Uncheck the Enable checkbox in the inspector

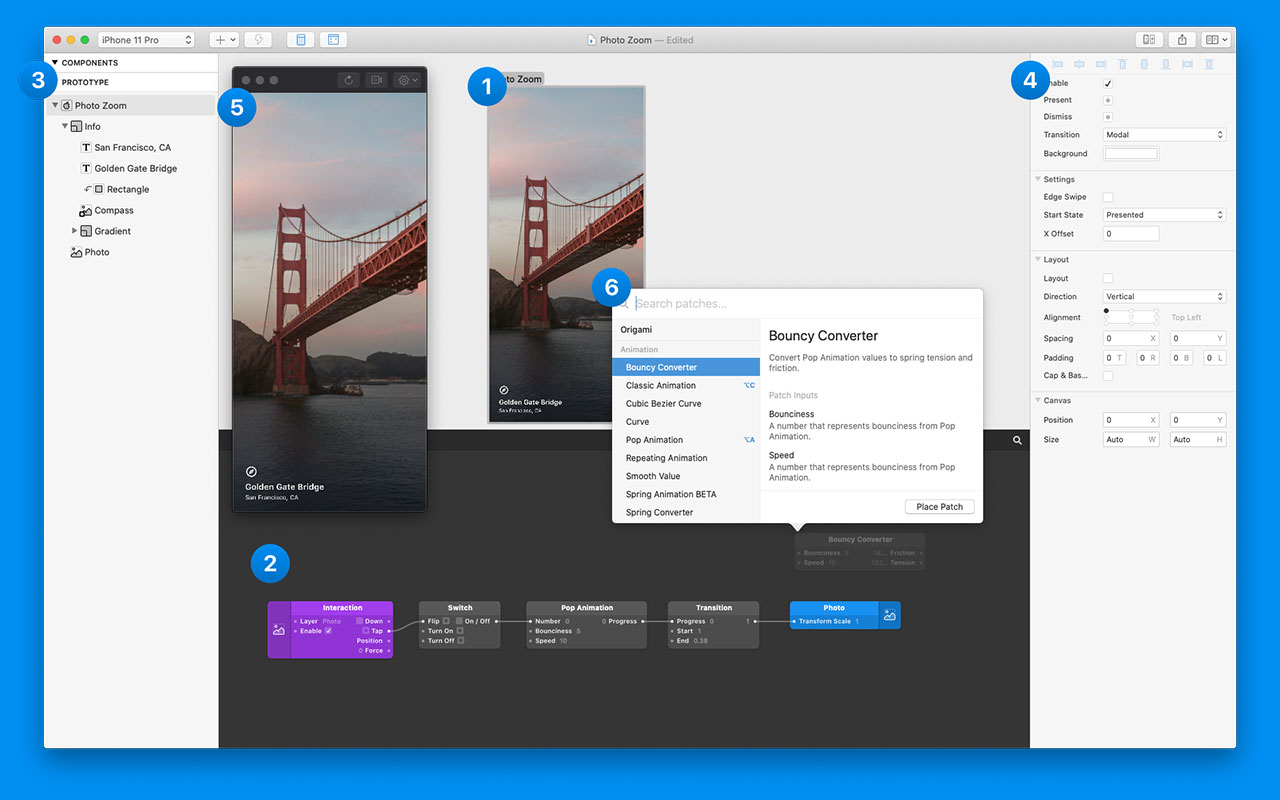[1107, 83]
